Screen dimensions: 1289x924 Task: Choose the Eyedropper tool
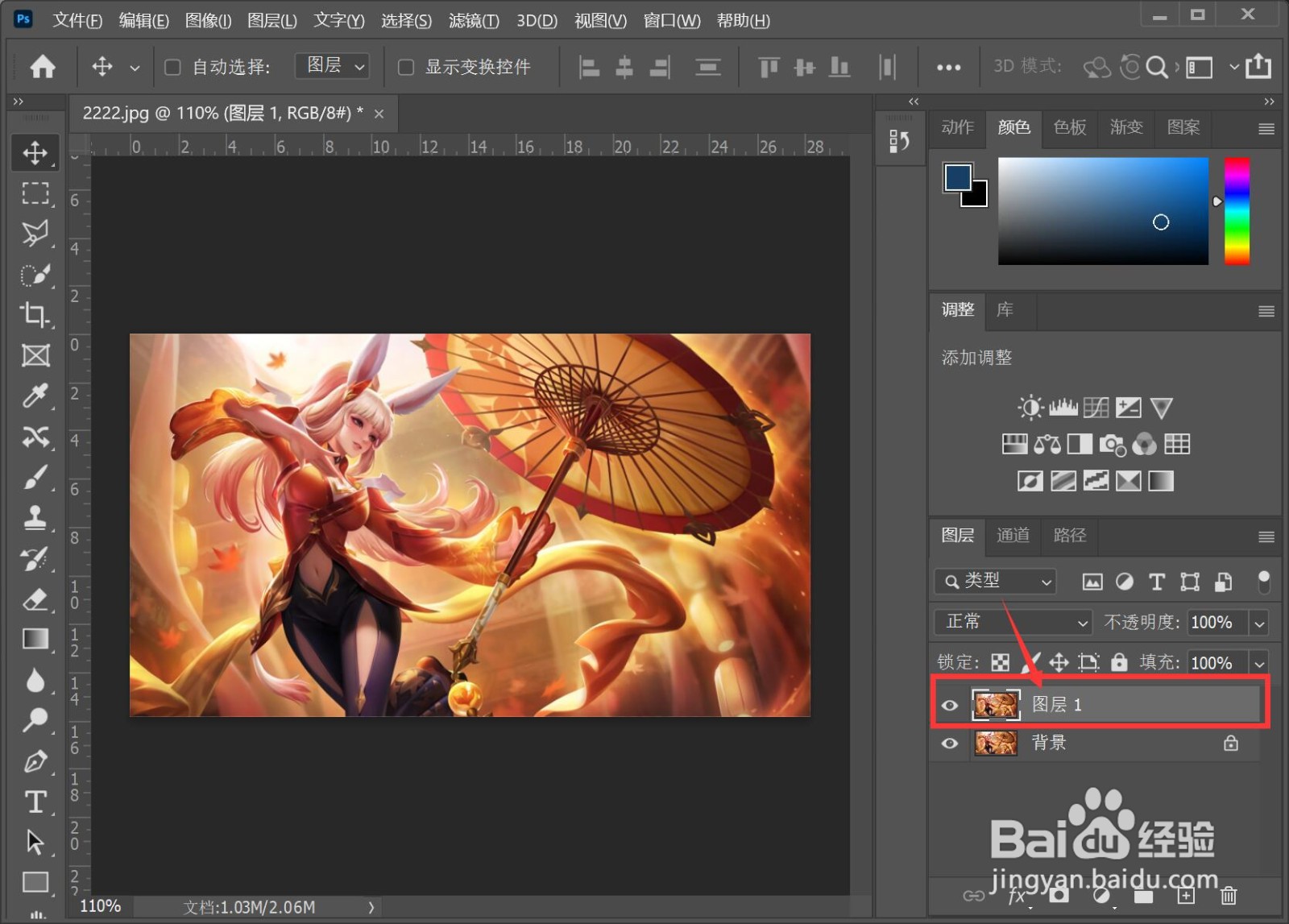pos(35,396)
